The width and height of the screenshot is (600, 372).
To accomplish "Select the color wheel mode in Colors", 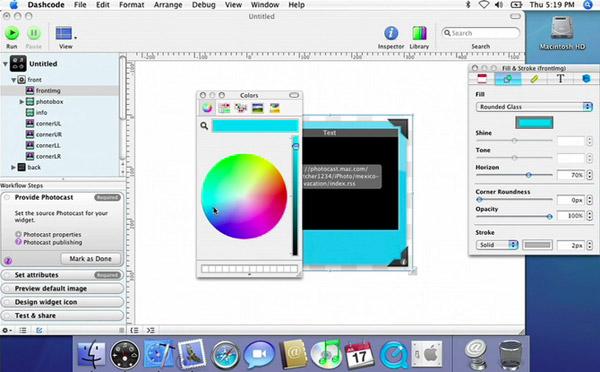I will 207,108.
